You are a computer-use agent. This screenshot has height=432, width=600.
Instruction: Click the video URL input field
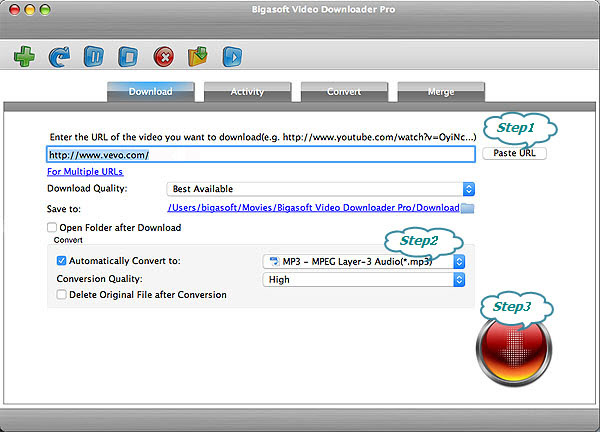coord(261,155)
